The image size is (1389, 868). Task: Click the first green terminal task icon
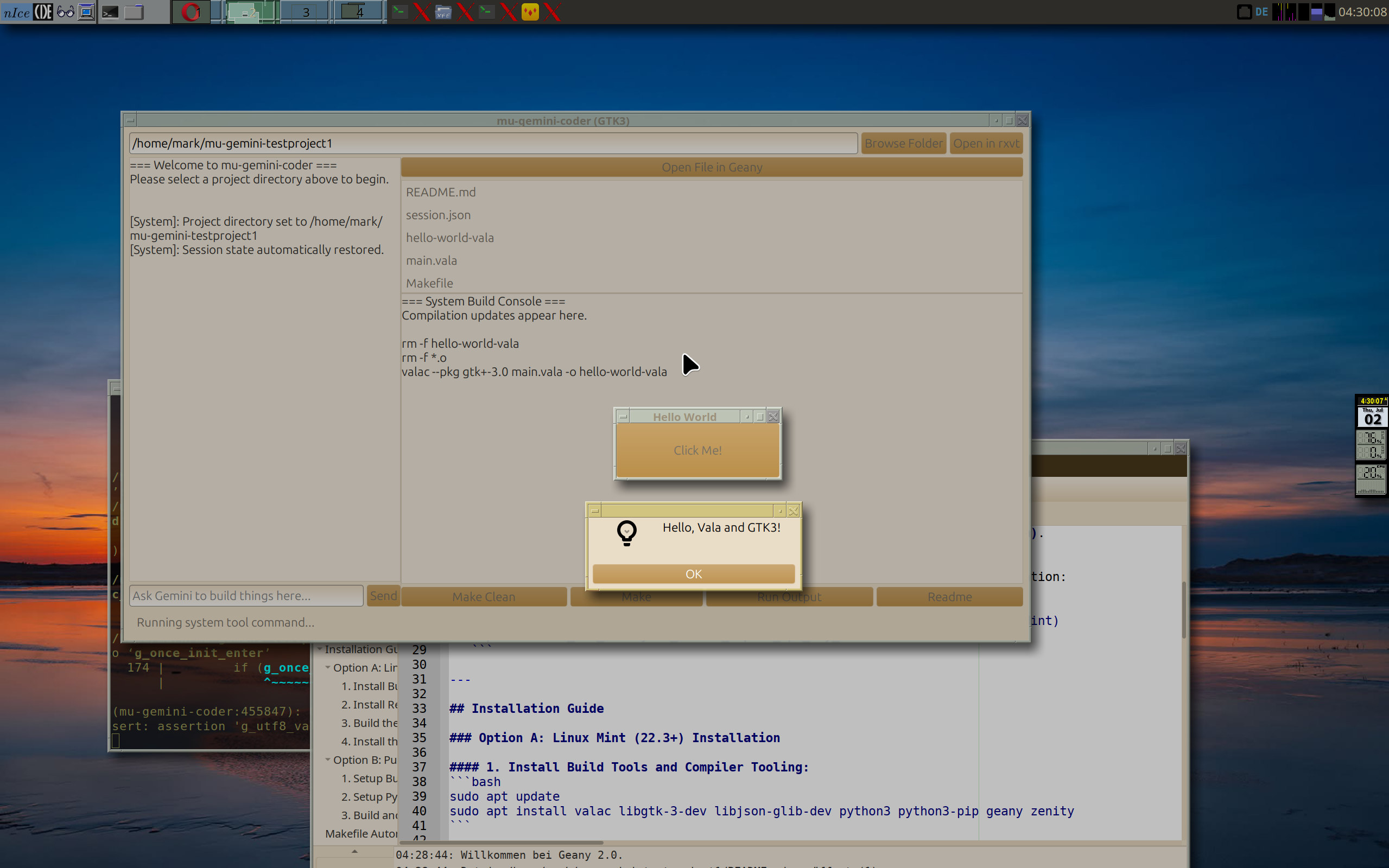pyautogui.click(x=399, y=11)
